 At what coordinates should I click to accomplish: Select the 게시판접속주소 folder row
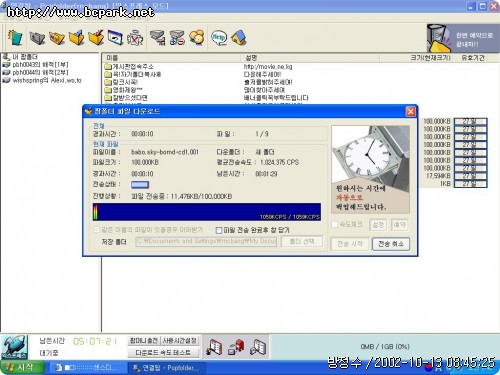pos(129,67)
